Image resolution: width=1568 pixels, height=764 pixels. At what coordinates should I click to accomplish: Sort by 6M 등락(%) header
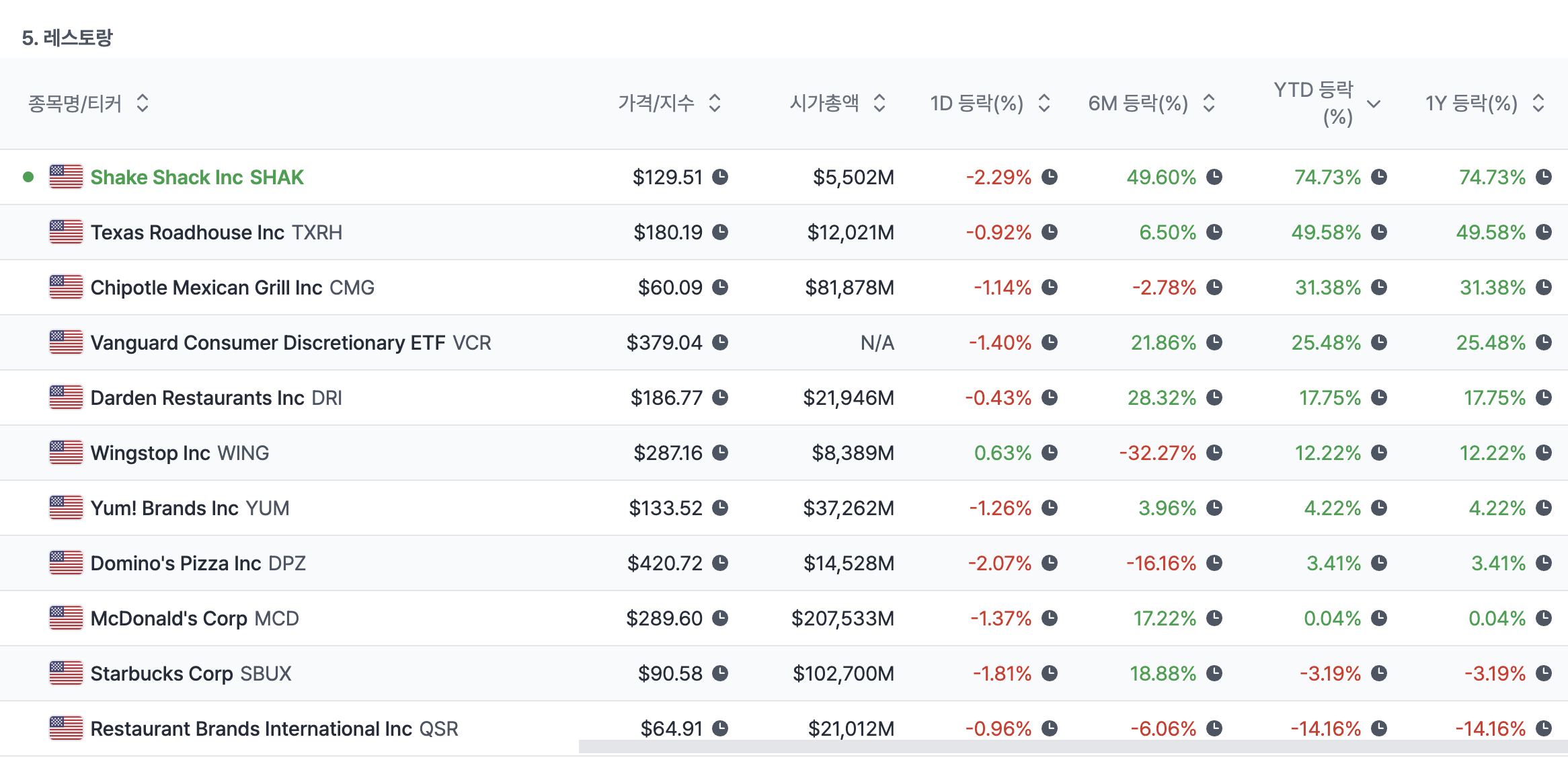pyautogui.click(x=1209, y=103)
